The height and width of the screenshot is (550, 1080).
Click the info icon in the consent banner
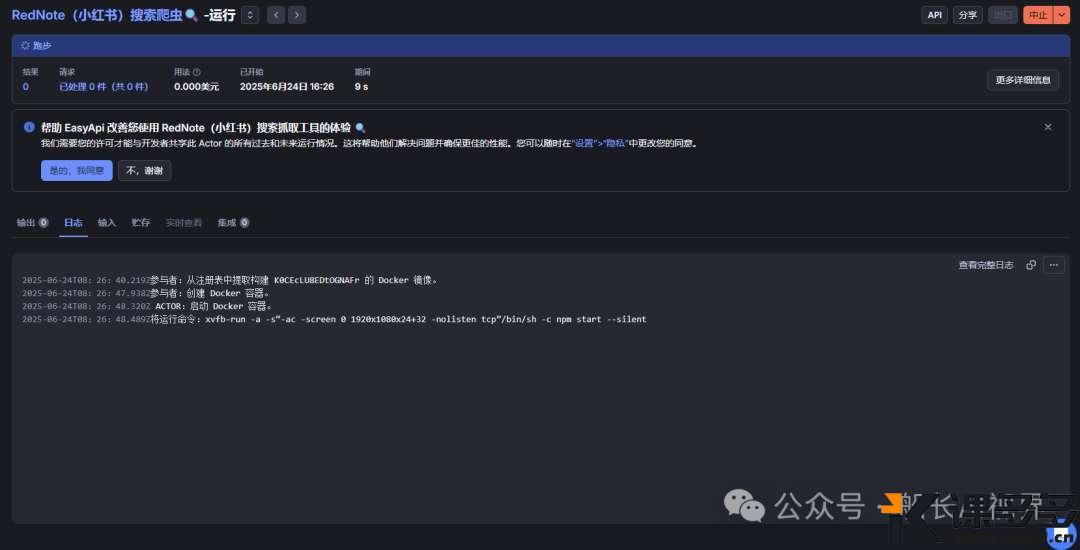click(x=29, y=128)
